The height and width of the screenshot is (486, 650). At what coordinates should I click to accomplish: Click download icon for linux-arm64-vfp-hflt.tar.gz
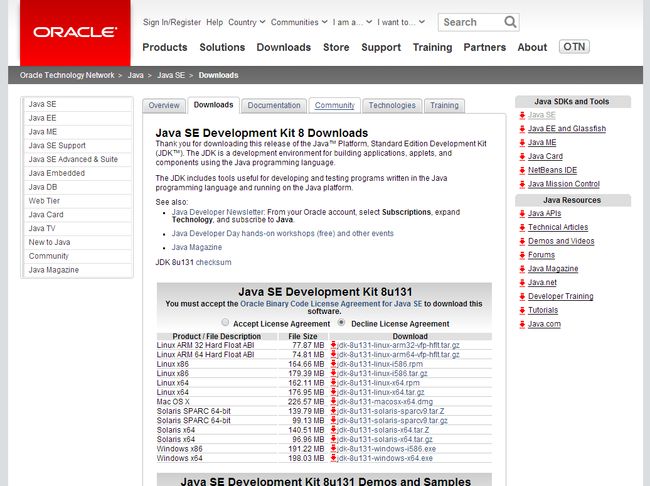click(333, 355)
